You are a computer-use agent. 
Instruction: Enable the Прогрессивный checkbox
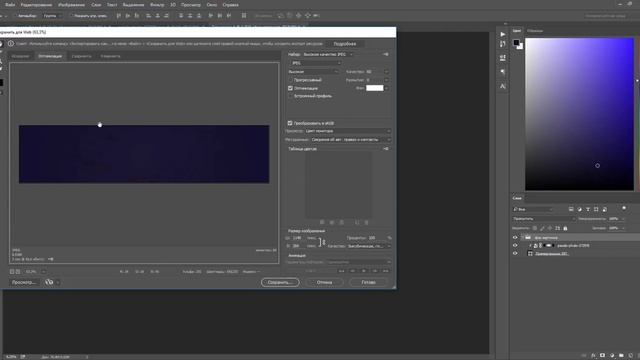click(290, 80)
